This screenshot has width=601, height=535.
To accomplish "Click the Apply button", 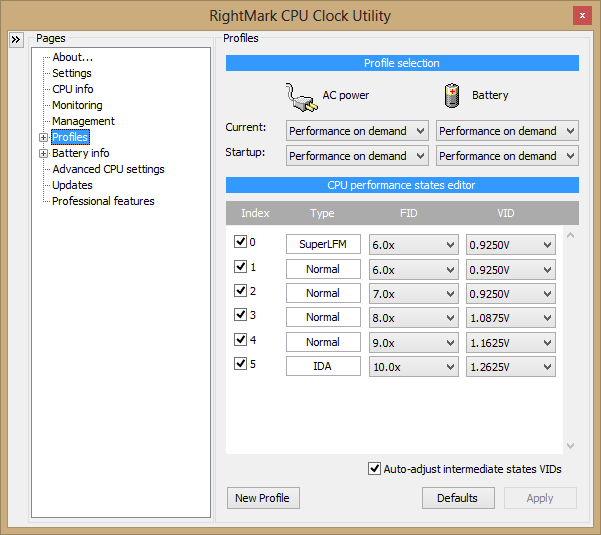I will (540, 498).
